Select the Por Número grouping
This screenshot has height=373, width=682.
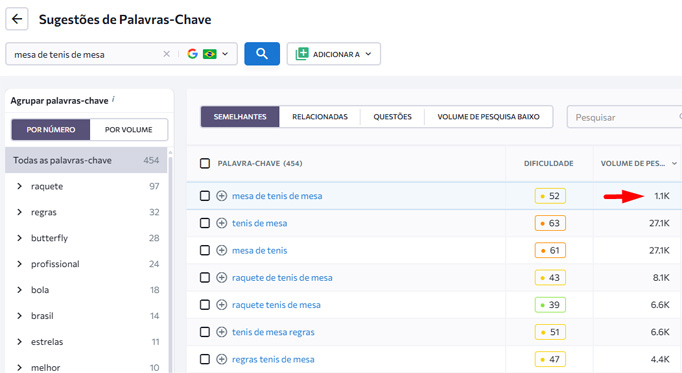[51, 130]
